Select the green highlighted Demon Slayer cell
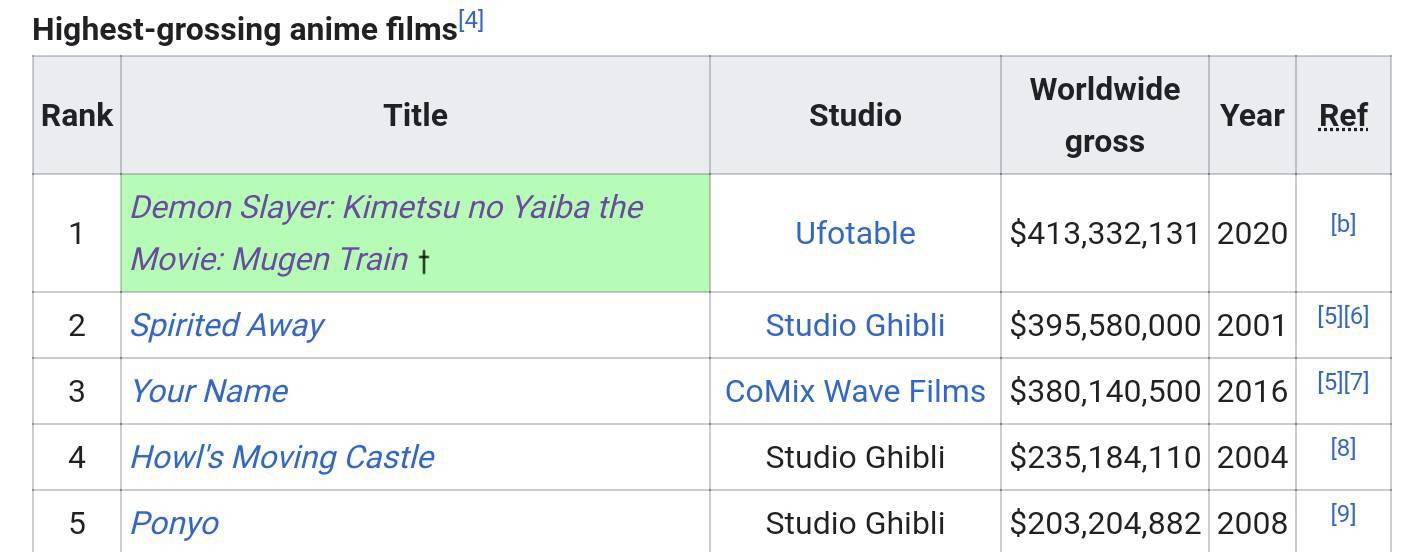 pyautogui.click(x=415, y=233)
